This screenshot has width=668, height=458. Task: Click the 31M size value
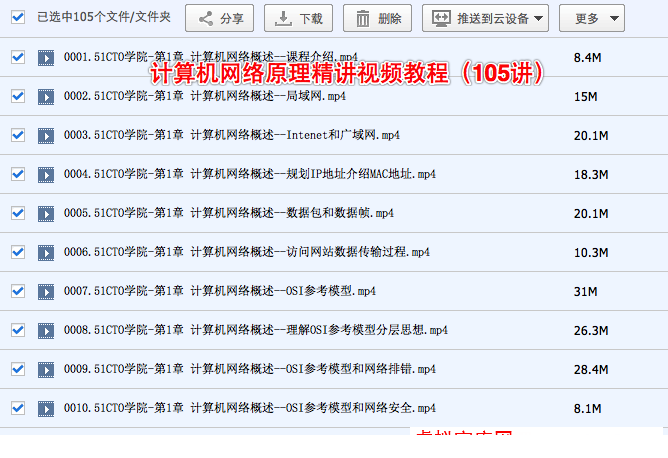[586, 291]
